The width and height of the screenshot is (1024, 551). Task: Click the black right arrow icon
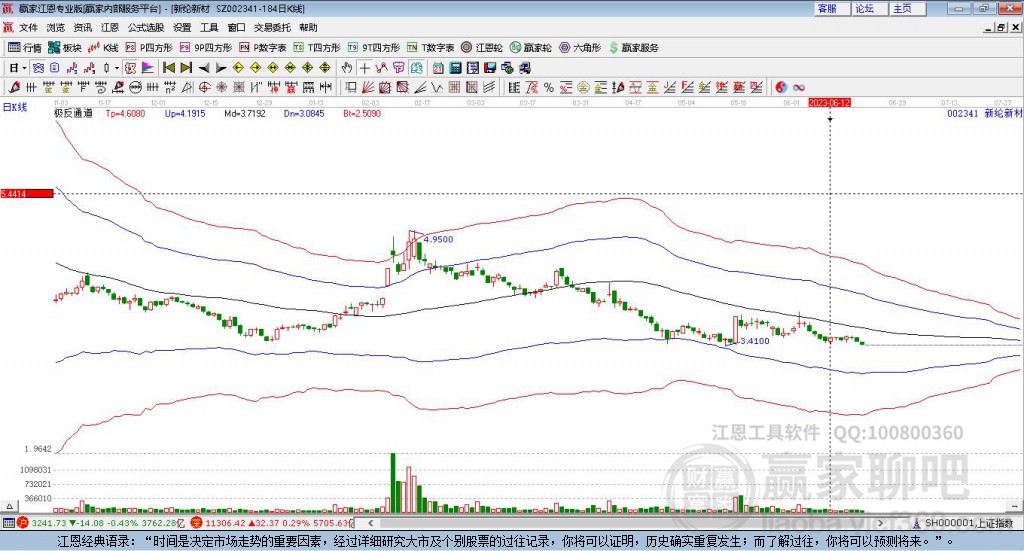(221, 68)
